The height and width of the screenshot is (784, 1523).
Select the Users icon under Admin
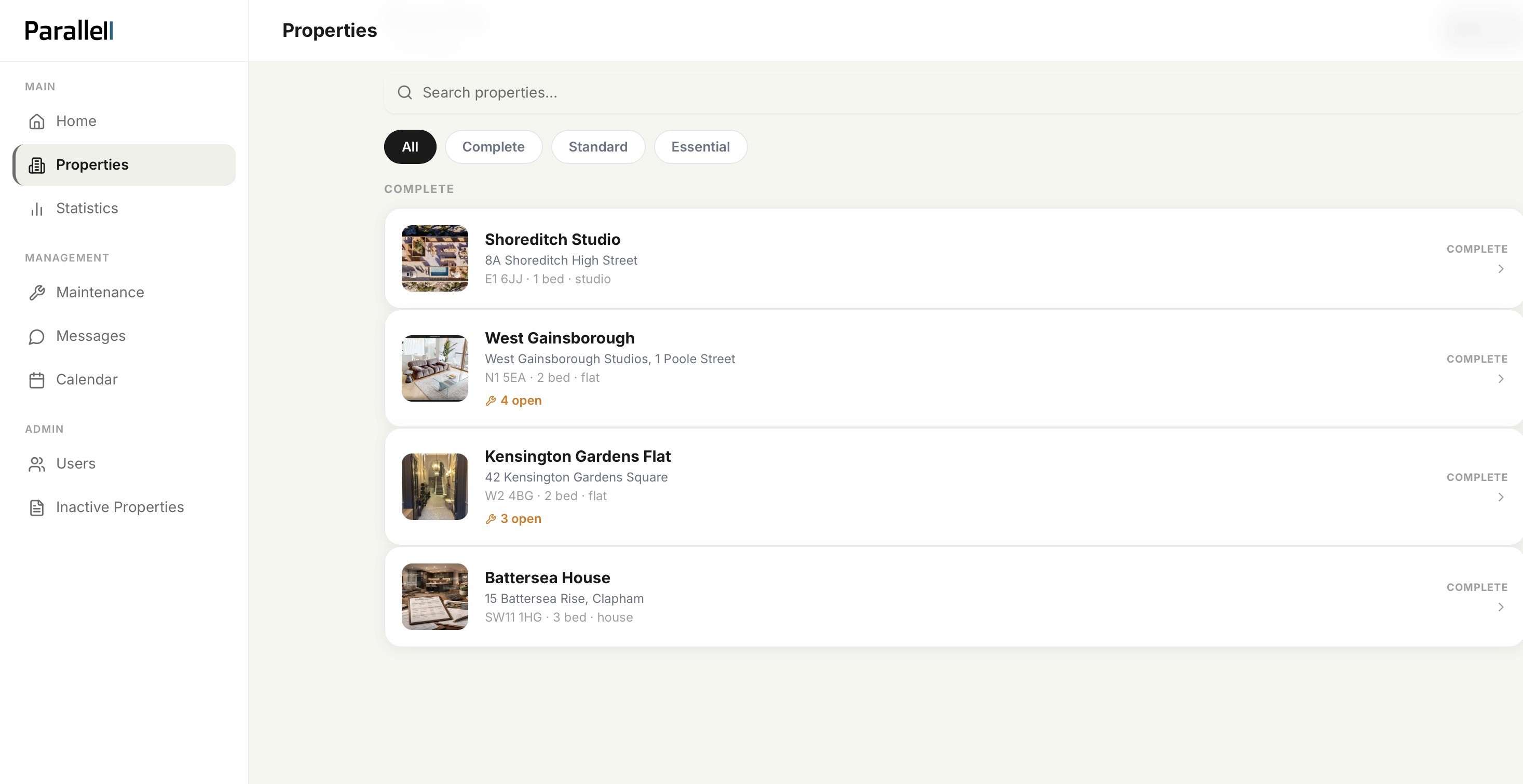click(x=37, y=464)
